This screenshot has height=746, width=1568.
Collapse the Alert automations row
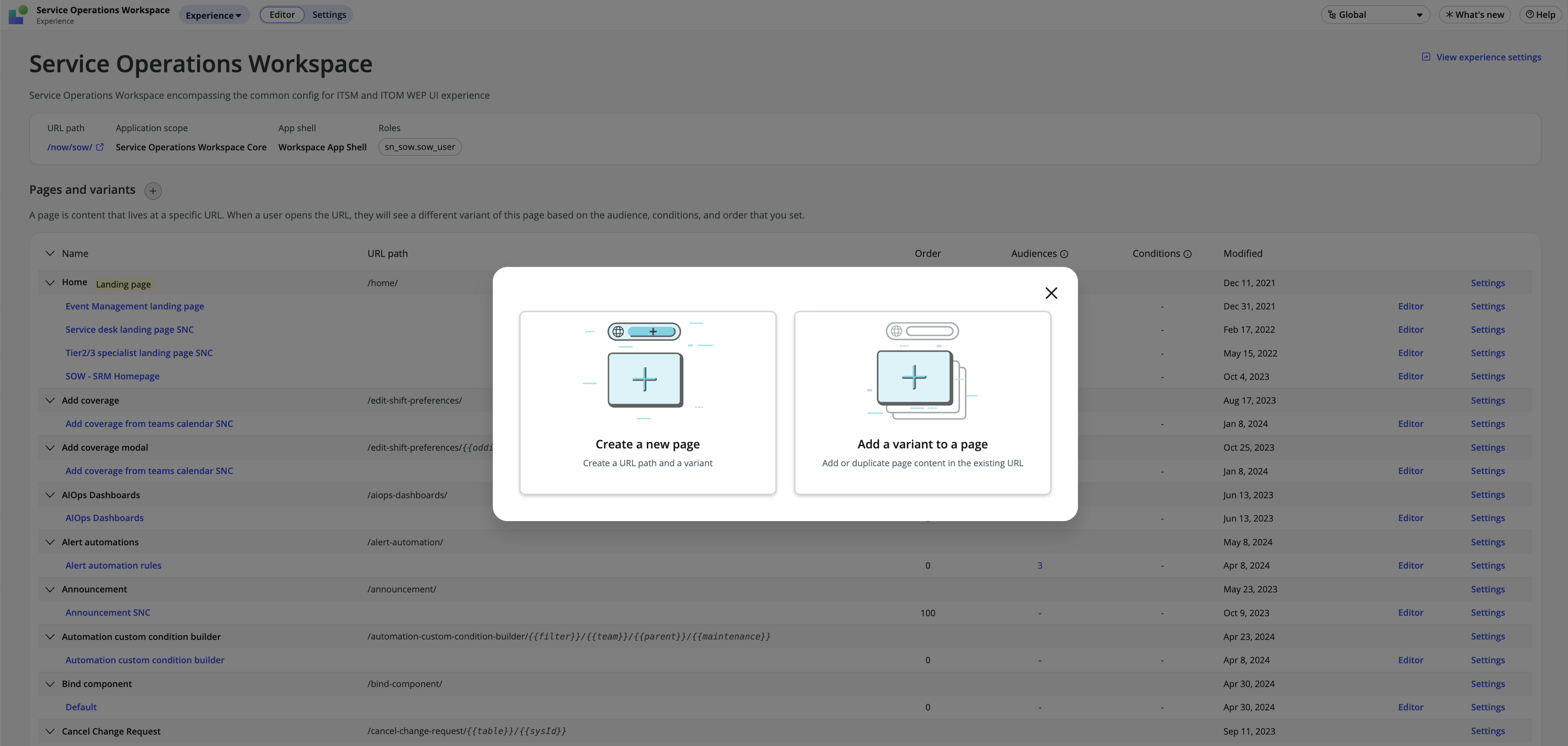(x=50, y=542)
